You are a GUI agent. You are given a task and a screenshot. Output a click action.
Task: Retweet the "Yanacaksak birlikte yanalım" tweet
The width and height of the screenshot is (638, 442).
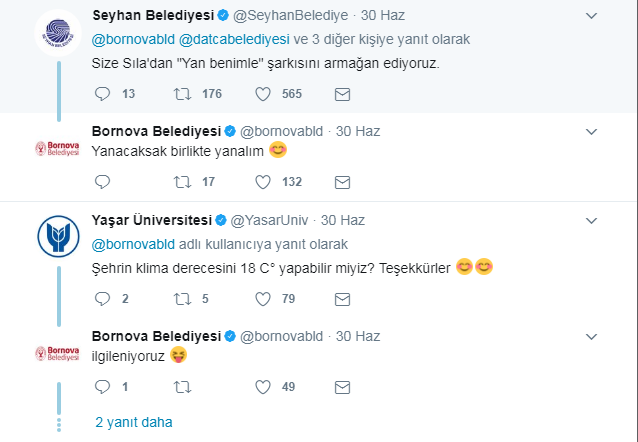point(182,182)
